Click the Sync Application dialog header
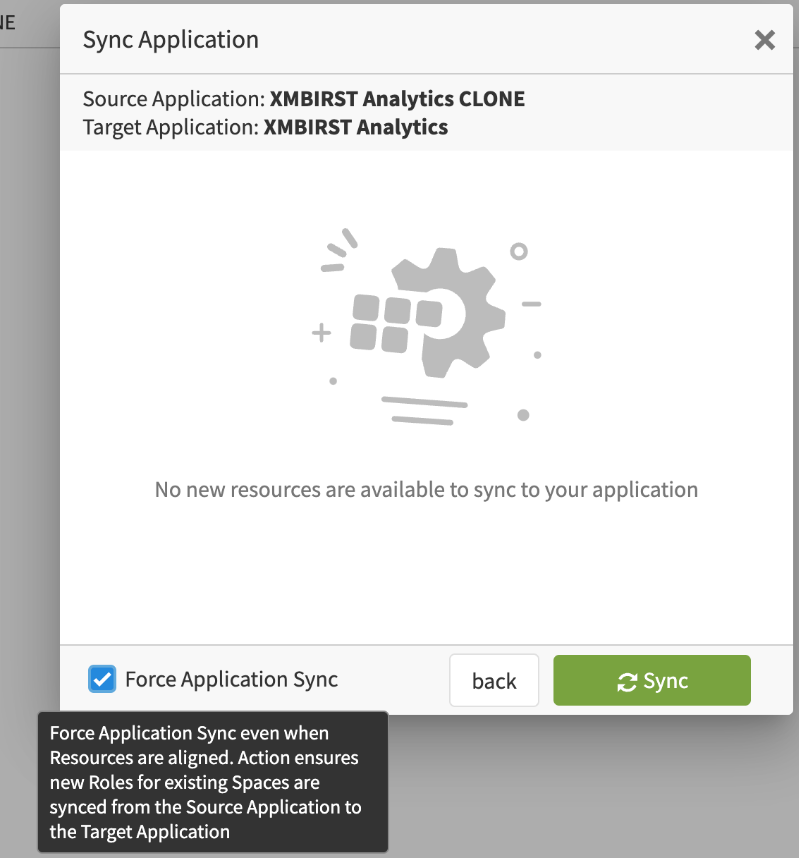 click(170, 40)
